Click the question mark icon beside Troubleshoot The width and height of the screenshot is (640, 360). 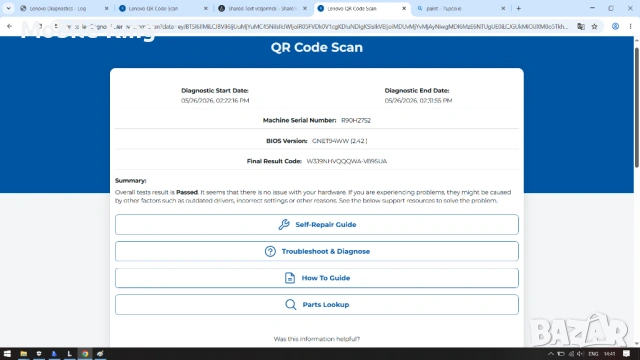[x=270, y=251]
